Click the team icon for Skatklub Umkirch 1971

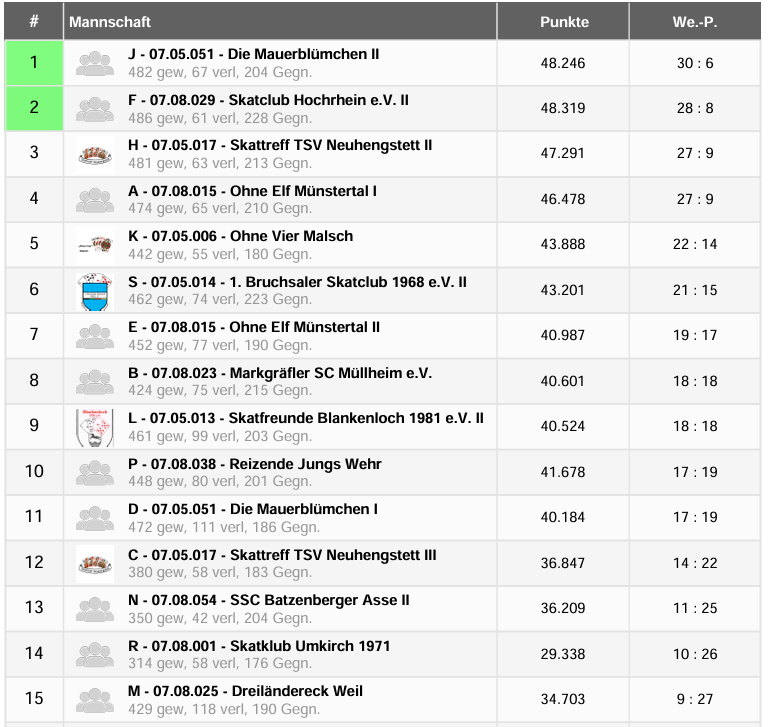(95, 654)
